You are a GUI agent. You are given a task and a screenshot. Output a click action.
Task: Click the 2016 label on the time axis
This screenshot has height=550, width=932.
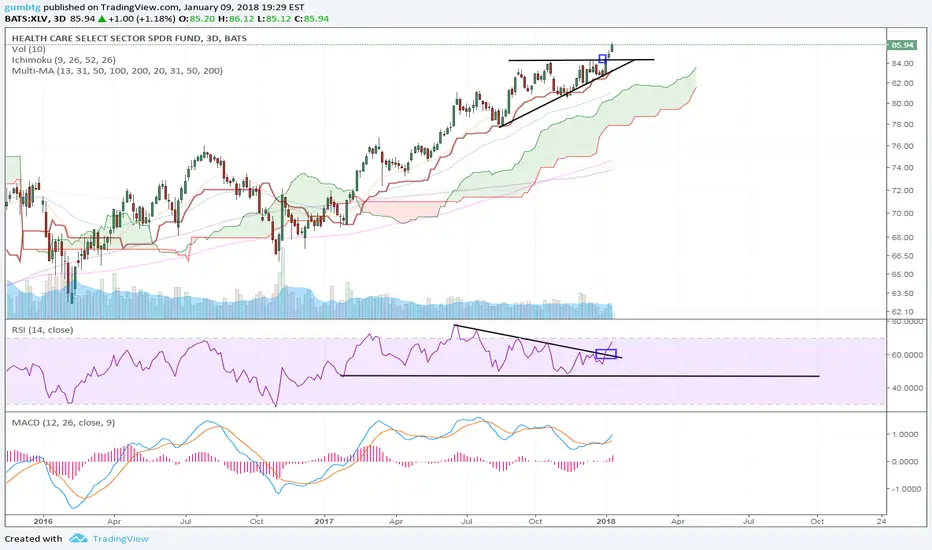[43, 521]
